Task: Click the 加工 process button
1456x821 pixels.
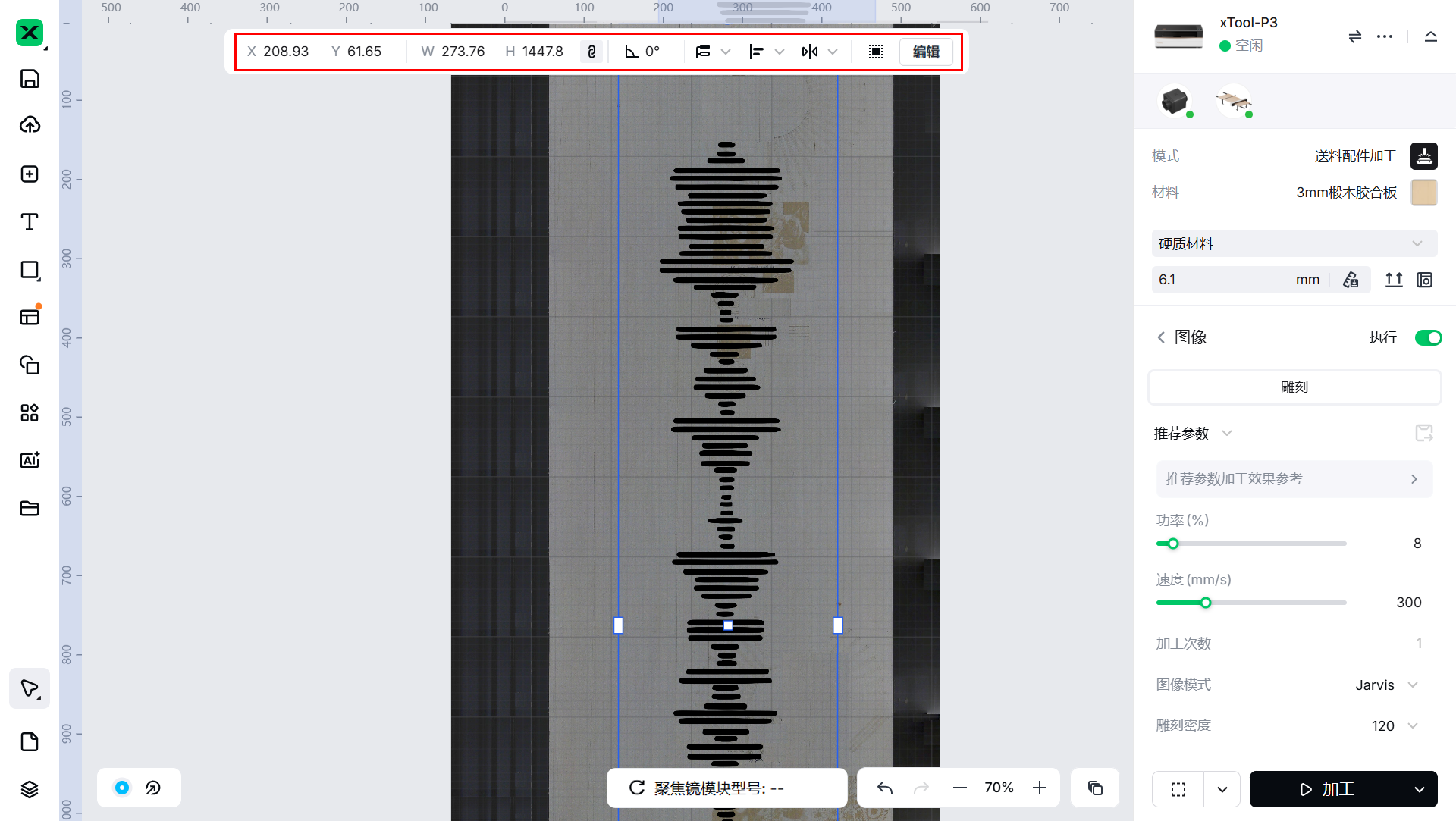Action: tap(1326, 789)
